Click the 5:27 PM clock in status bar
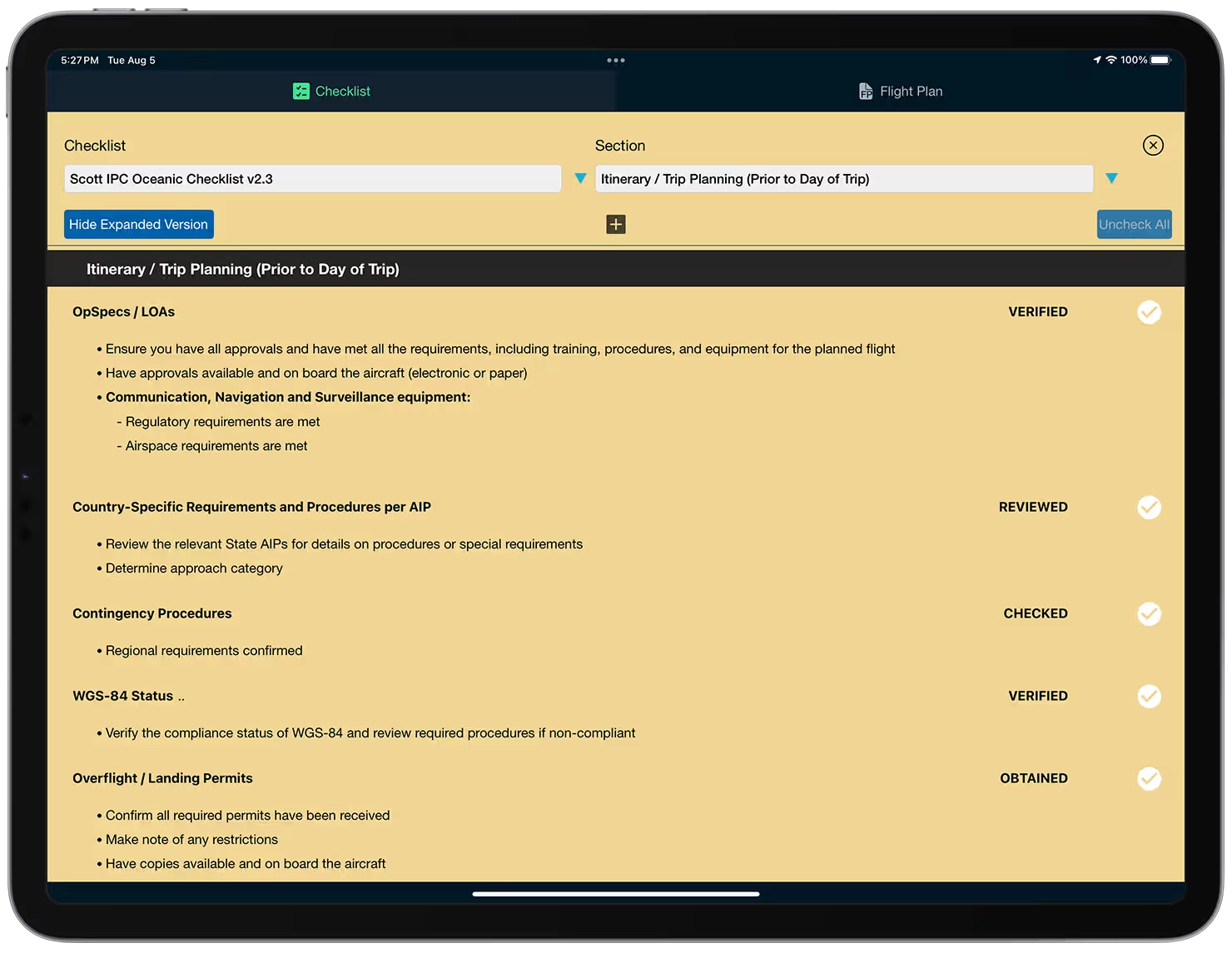Viewport: 1232px width, 953px height. click(x=80, y=60)
